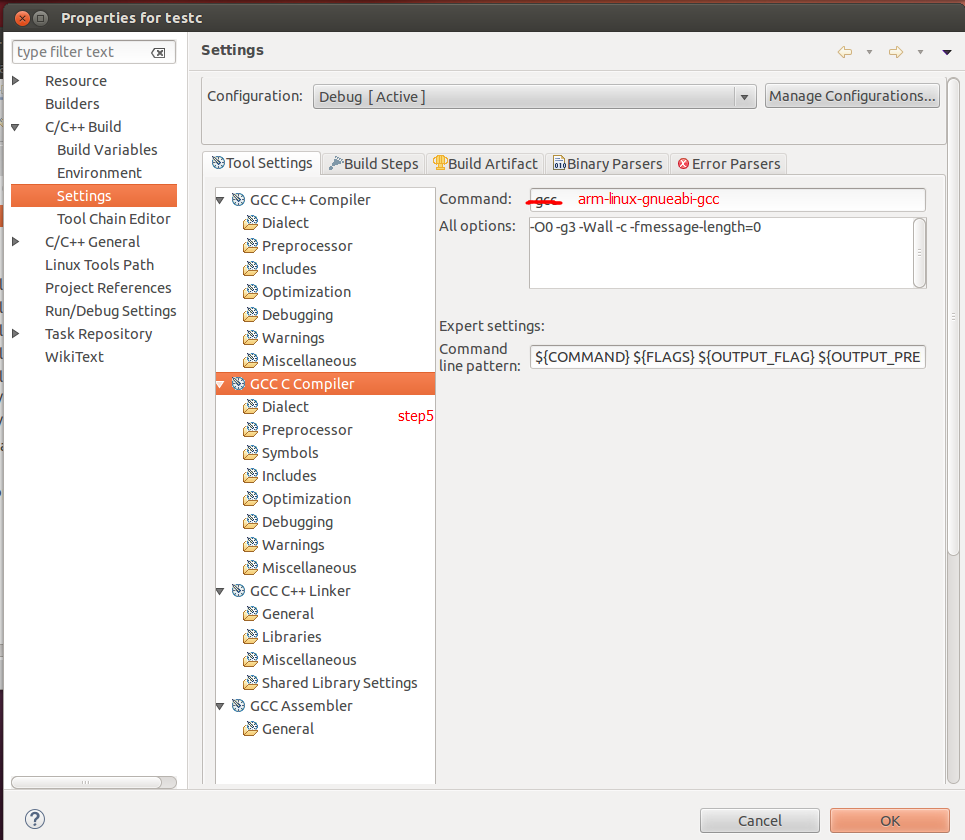This screenshot has height=840, width=965.
Task: Click the Command input field
Action: (727, 199)
